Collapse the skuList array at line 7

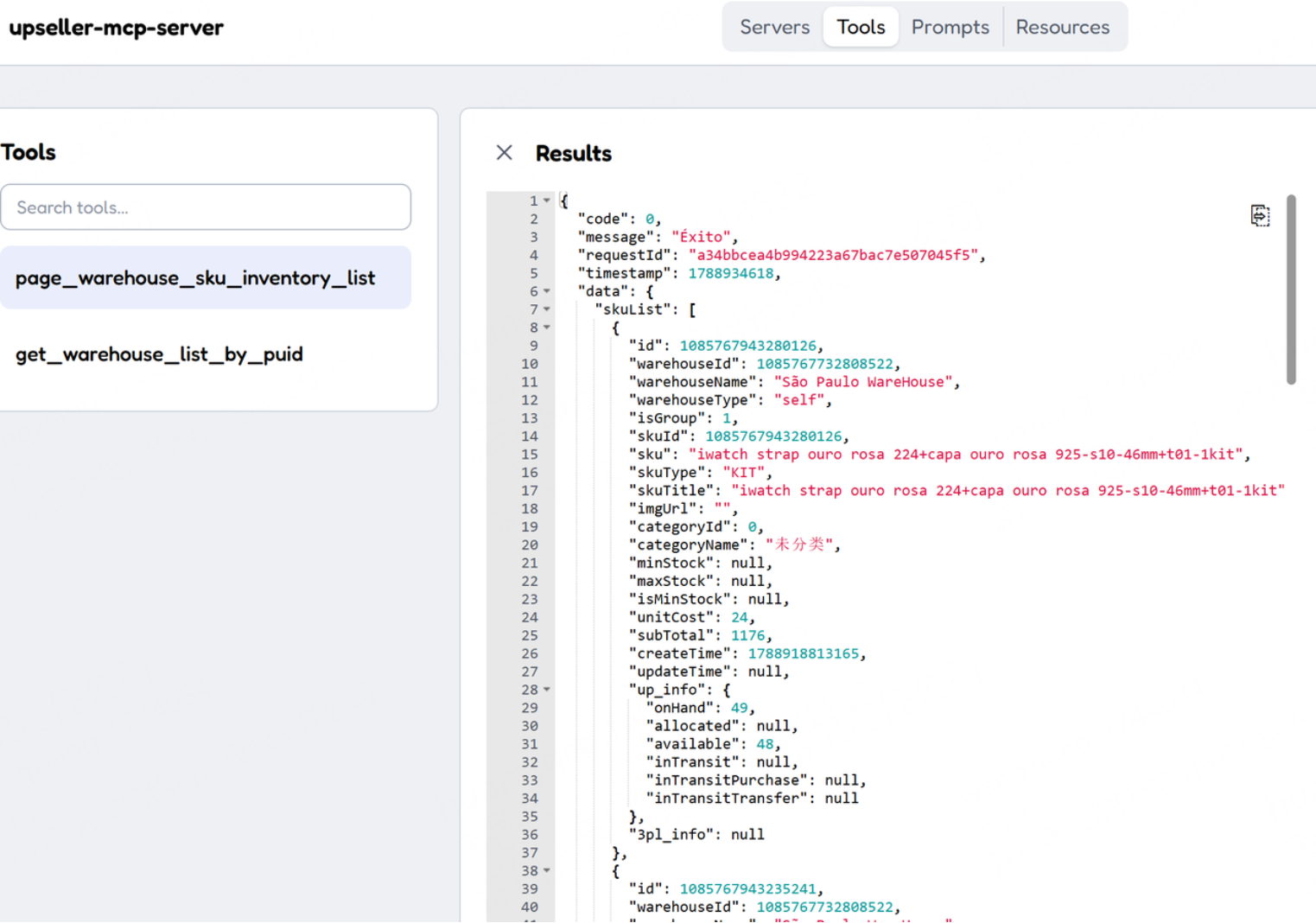point(546,309)
